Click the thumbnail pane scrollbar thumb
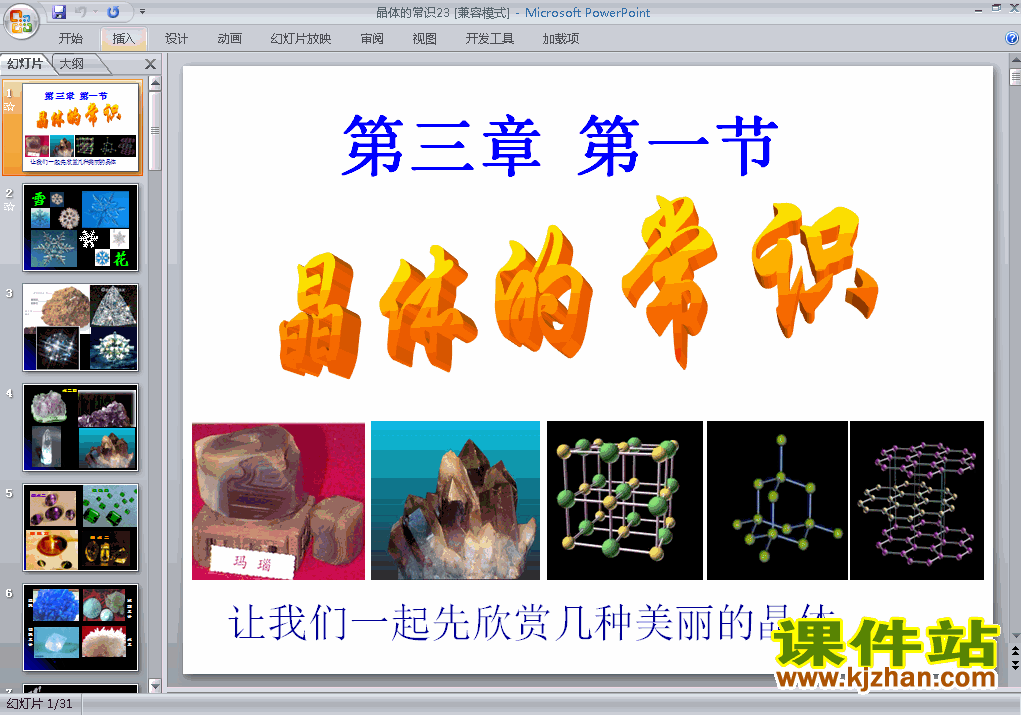Viewport: 1021px width, 715px height. point(155,130)
